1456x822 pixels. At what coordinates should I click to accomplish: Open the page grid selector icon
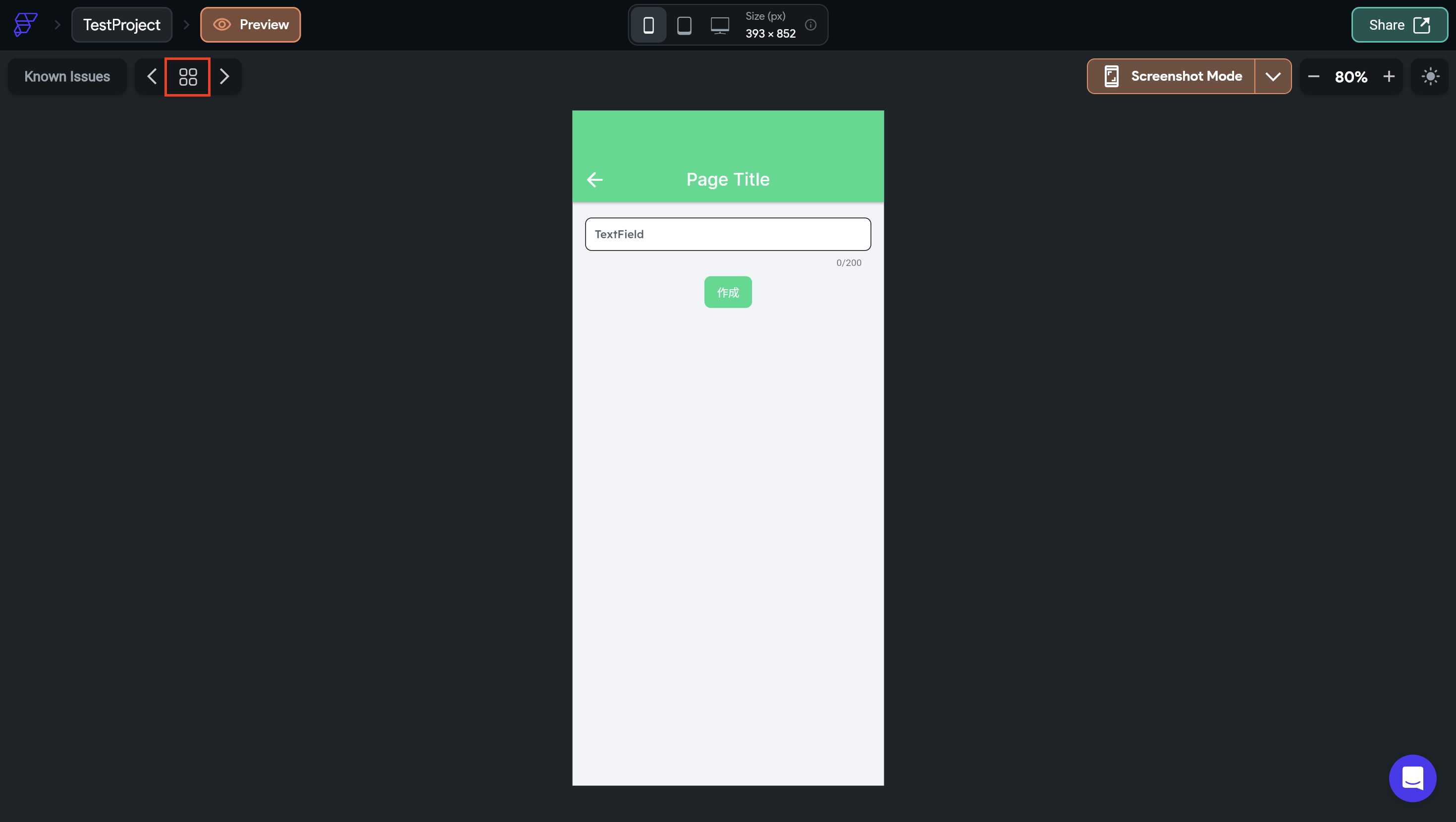click(x=188, y=77)
